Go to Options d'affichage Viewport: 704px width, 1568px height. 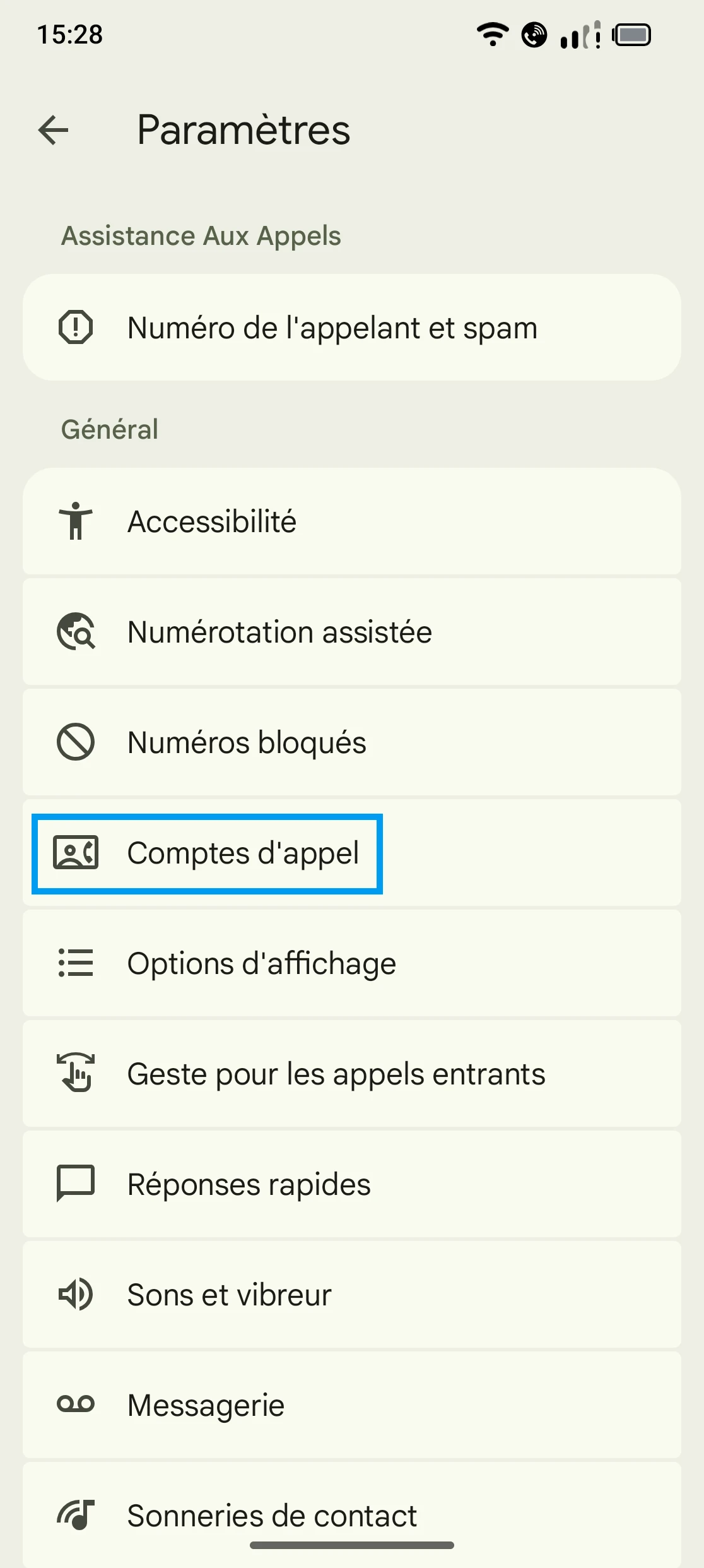tap(262, 963)
